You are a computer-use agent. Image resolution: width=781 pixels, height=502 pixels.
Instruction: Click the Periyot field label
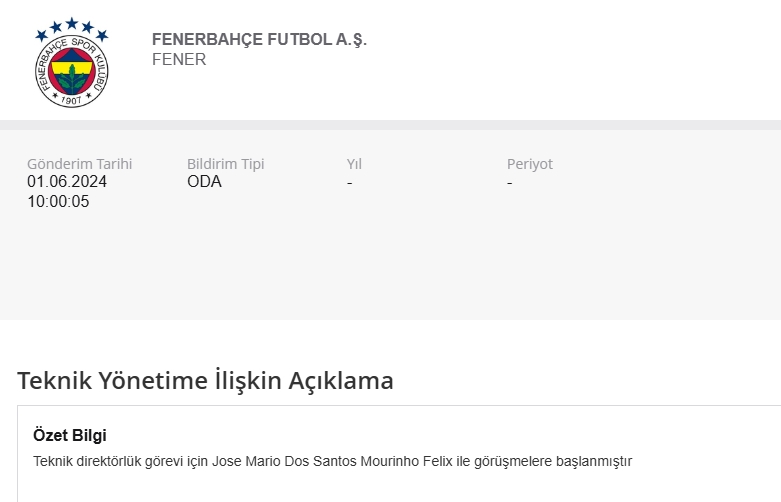point(529,164)
